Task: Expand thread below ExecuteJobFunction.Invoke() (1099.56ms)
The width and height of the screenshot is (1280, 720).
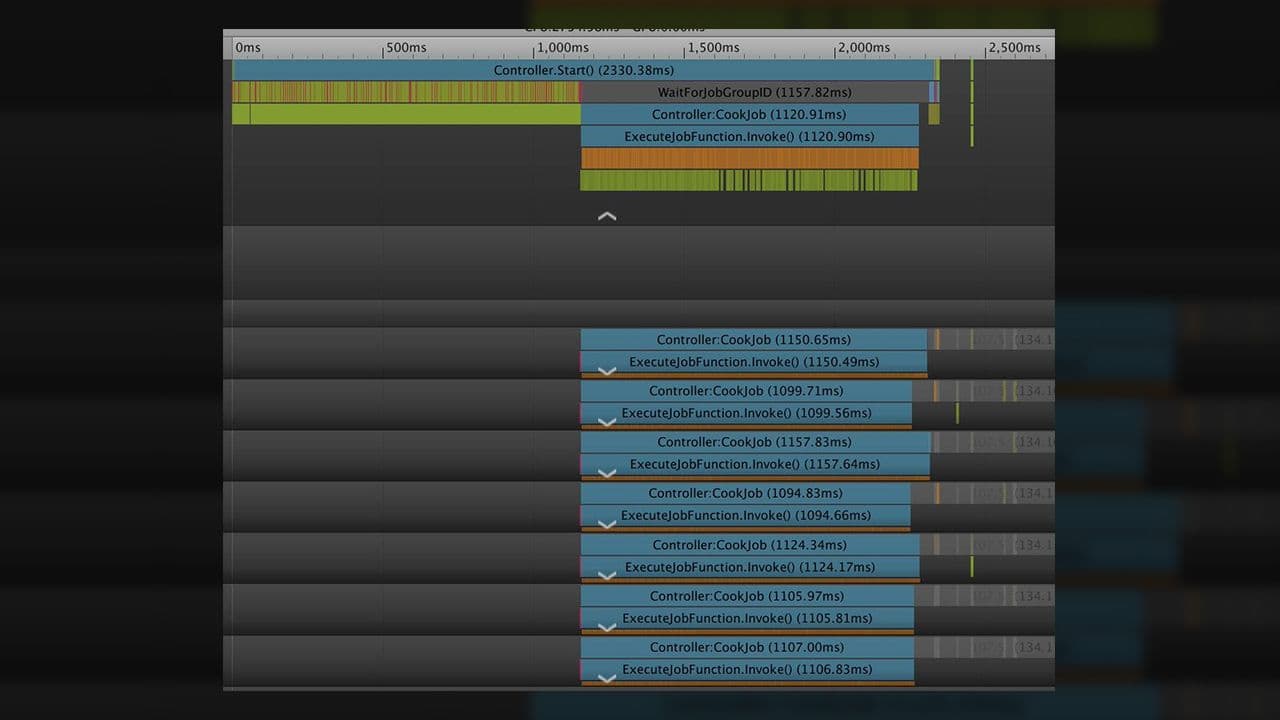Action: click(606, 422)
